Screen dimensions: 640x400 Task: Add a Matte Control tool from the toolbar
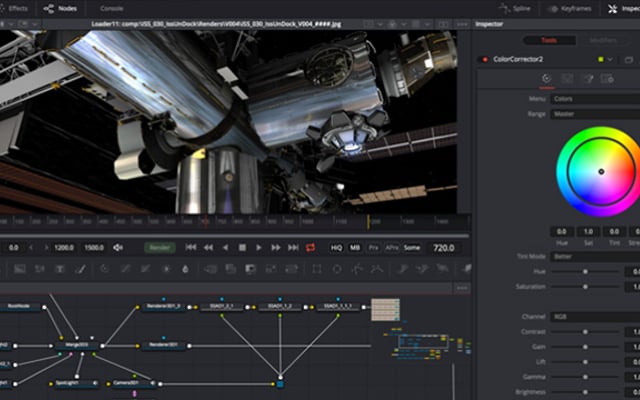coord(250,269)
